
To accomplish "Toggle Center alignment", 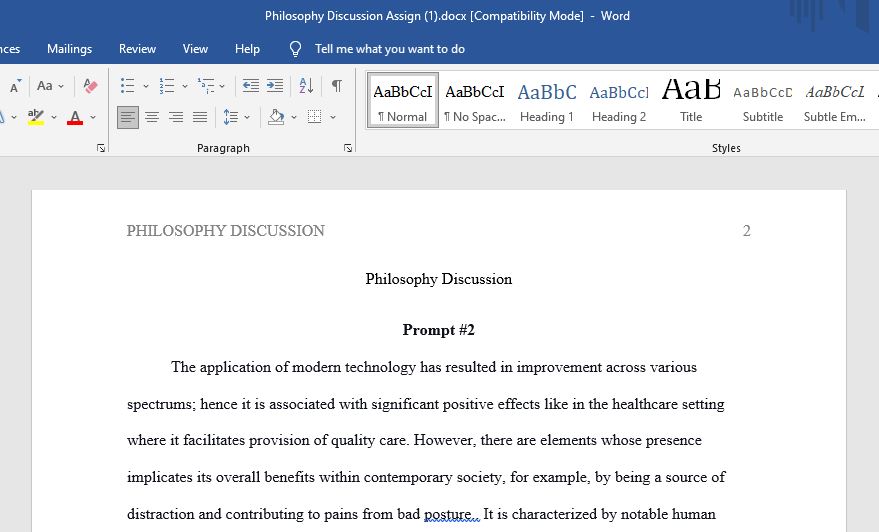I will [152, 117].
